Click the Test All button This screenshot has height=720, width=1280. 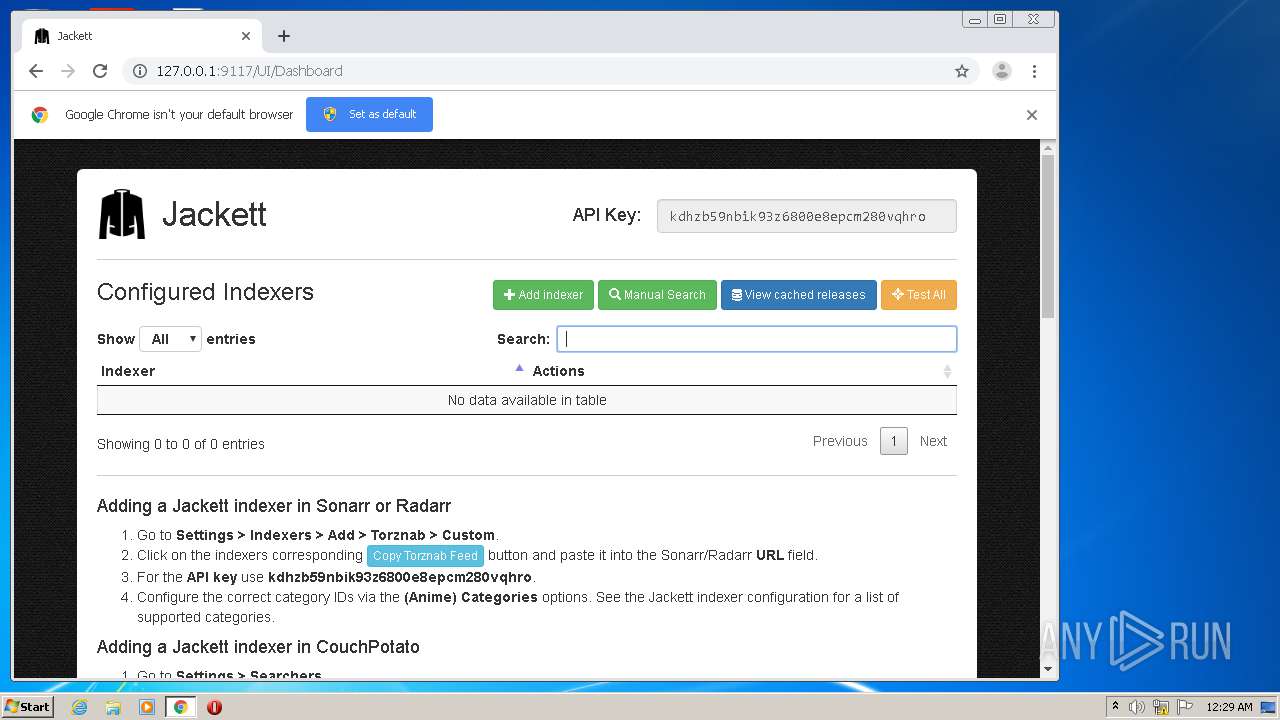pos(919,295)
